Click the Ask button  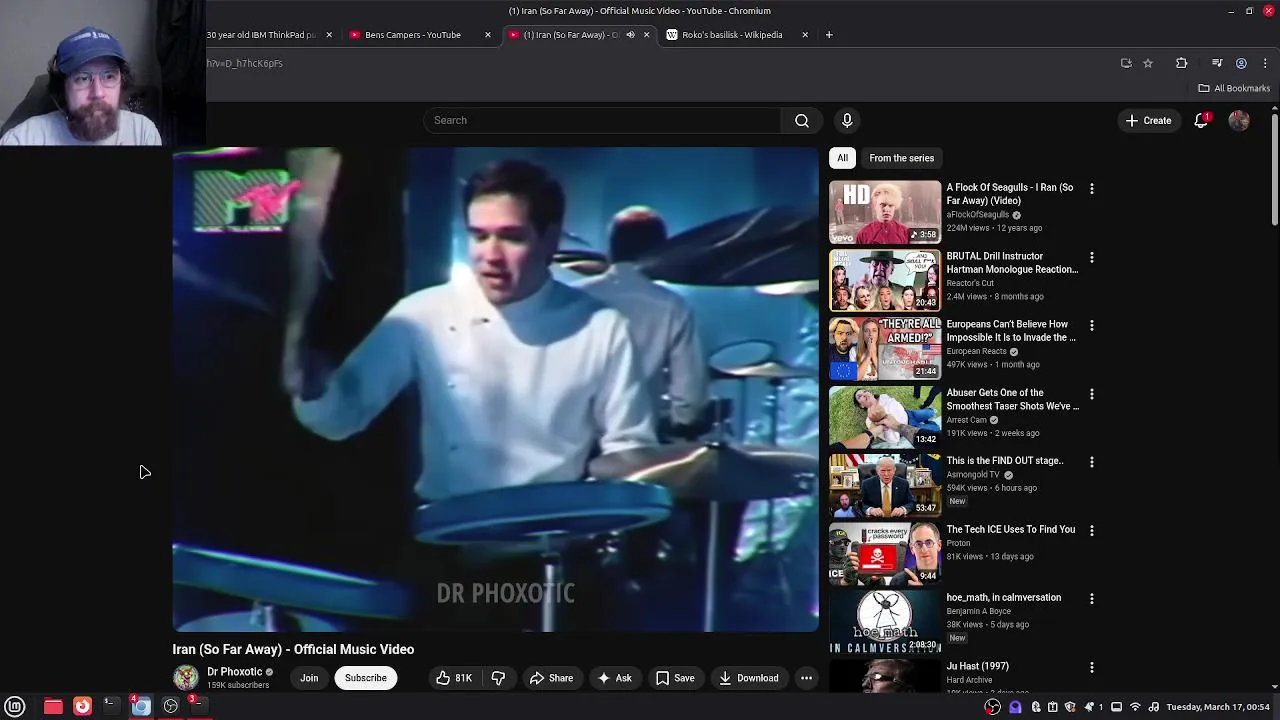coord(614,678)
